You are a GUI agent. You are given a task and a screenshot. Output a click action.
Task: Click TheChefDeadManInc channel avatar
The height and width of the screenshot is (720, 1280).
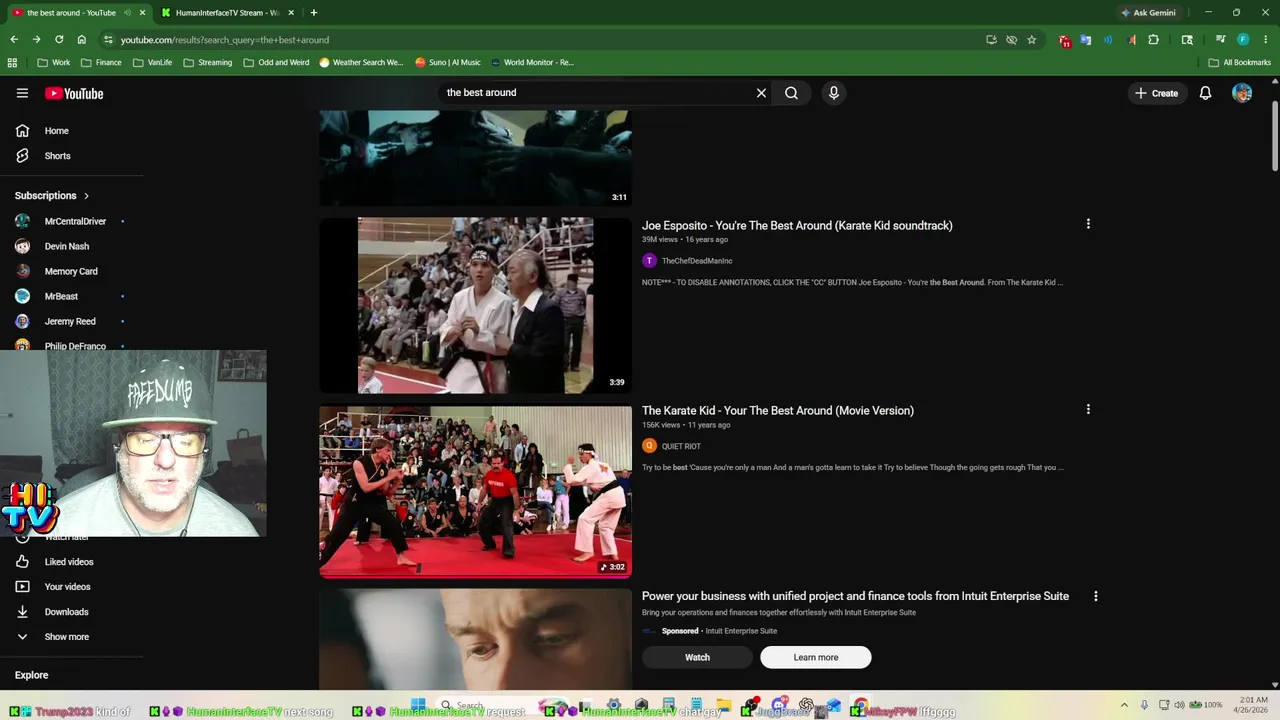649,260
